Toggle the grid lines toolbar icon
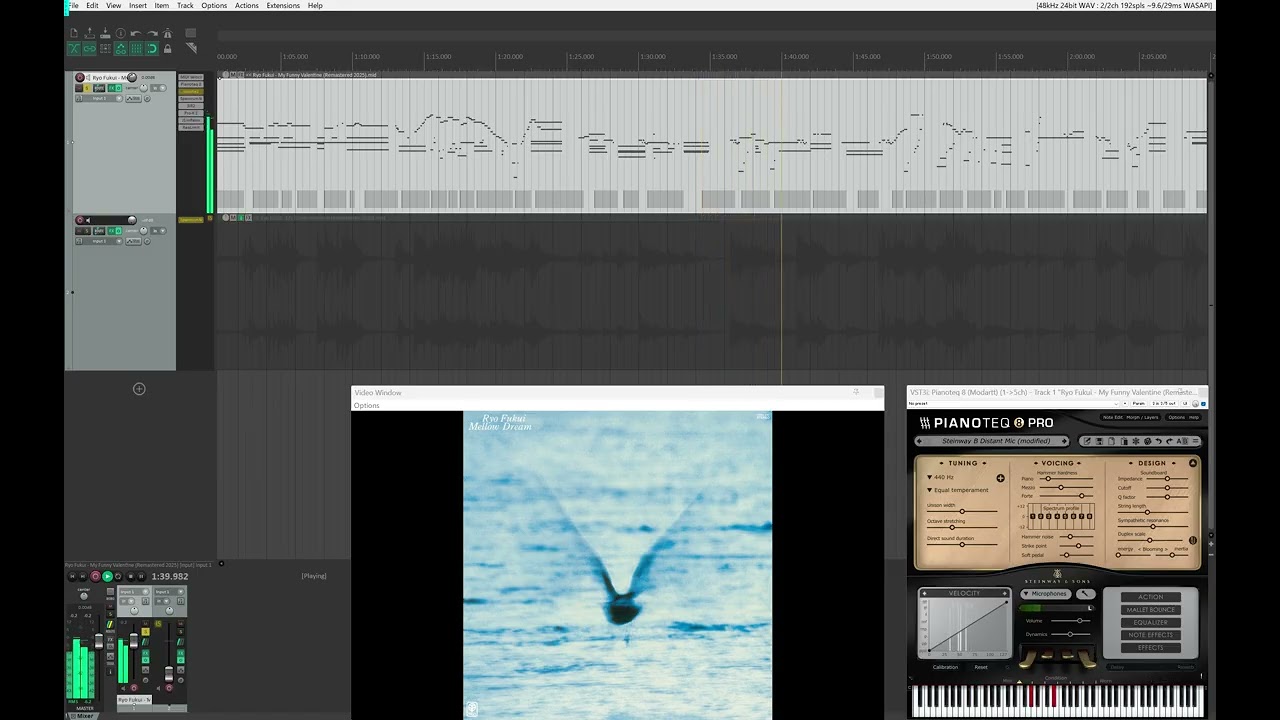The height and width of the screenshot is (720, 1280). click(x=136, y=48)
